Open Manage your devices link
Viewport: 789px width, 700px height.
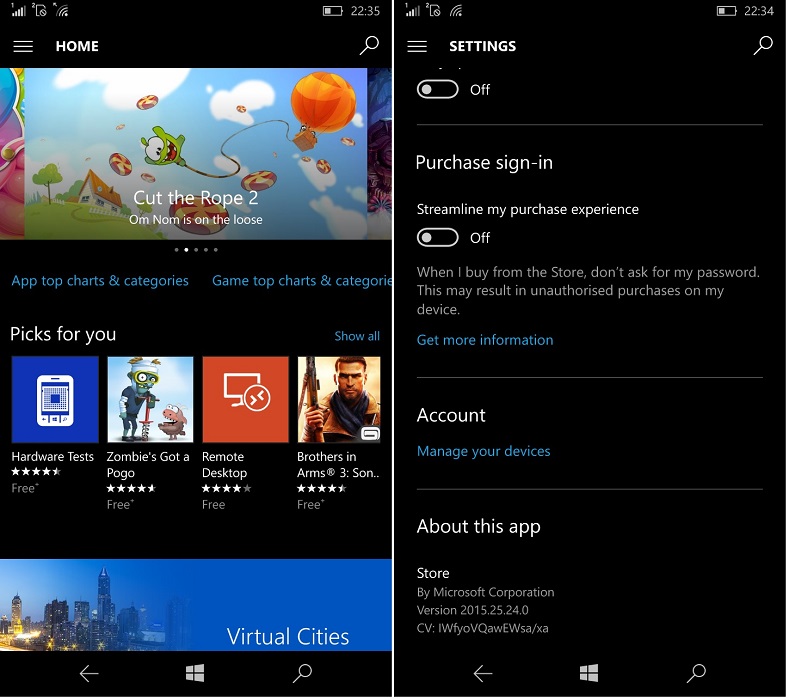(484, 452)
